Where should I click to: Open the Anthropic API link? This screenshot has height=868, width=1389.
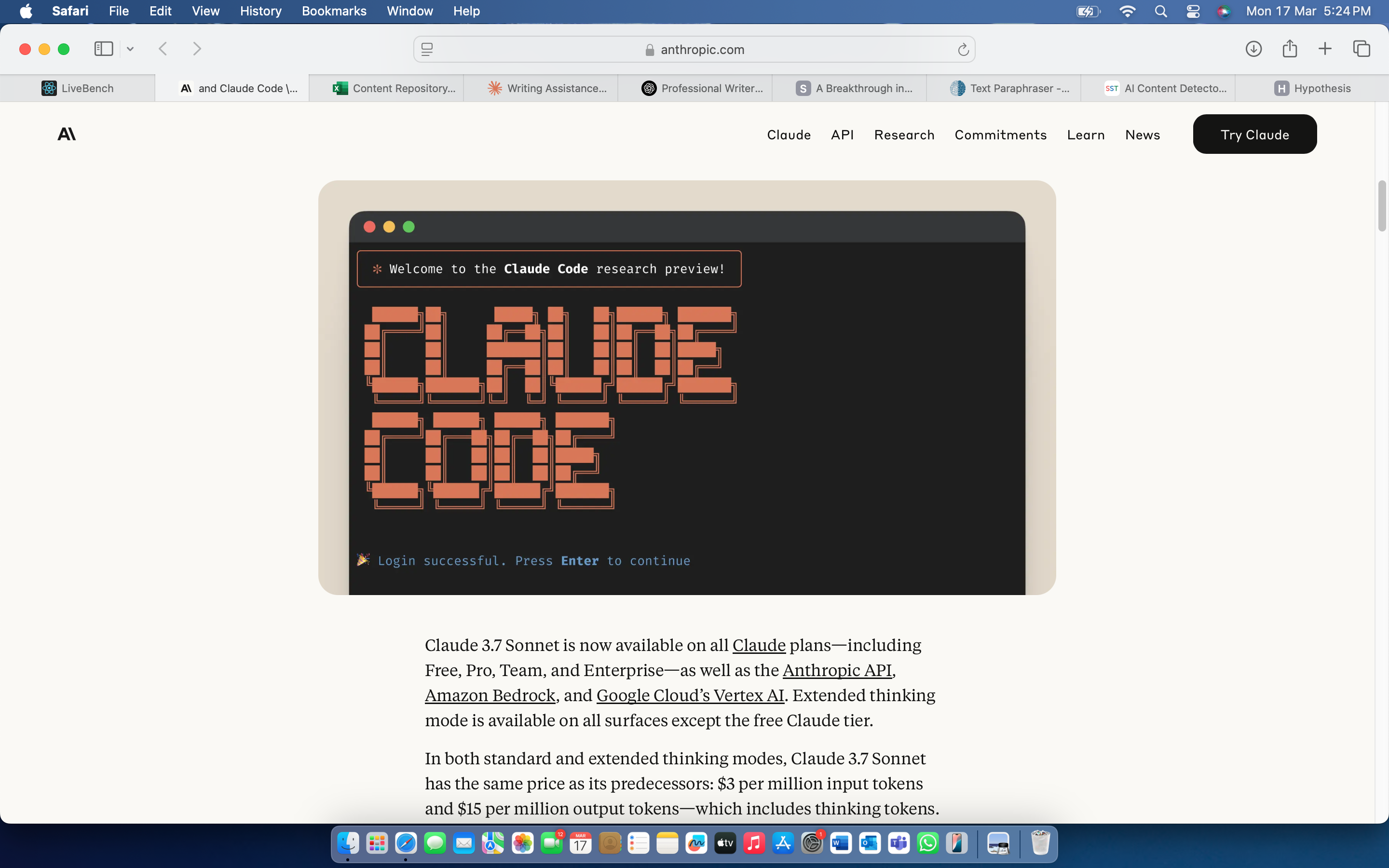[837, 670]
